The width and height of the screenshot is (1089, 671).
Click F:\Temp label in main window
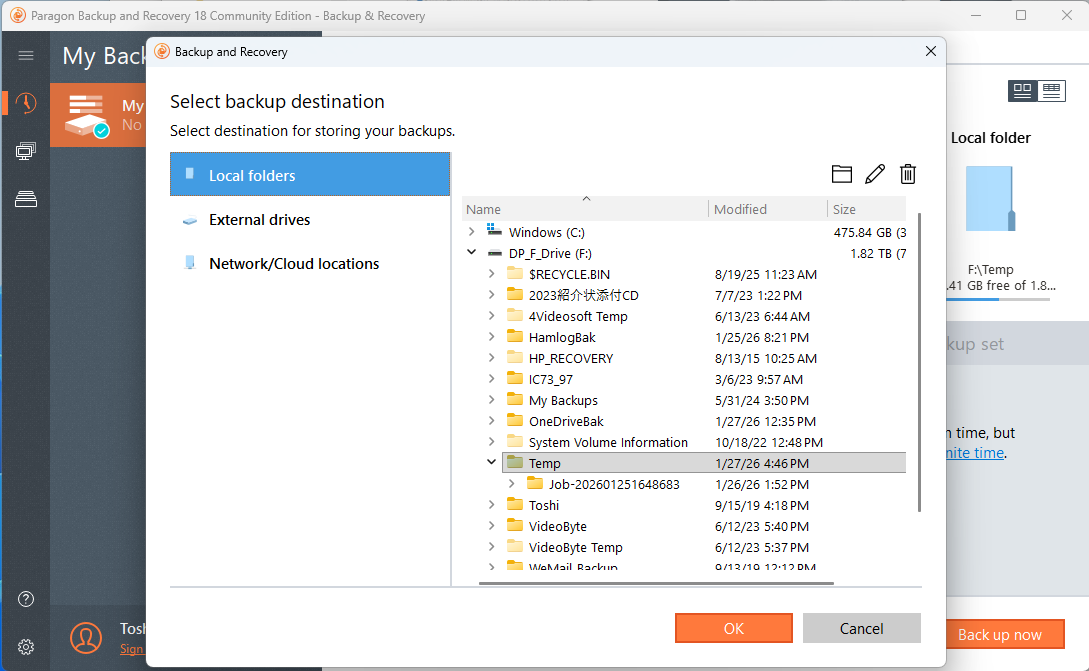point(990,269)
